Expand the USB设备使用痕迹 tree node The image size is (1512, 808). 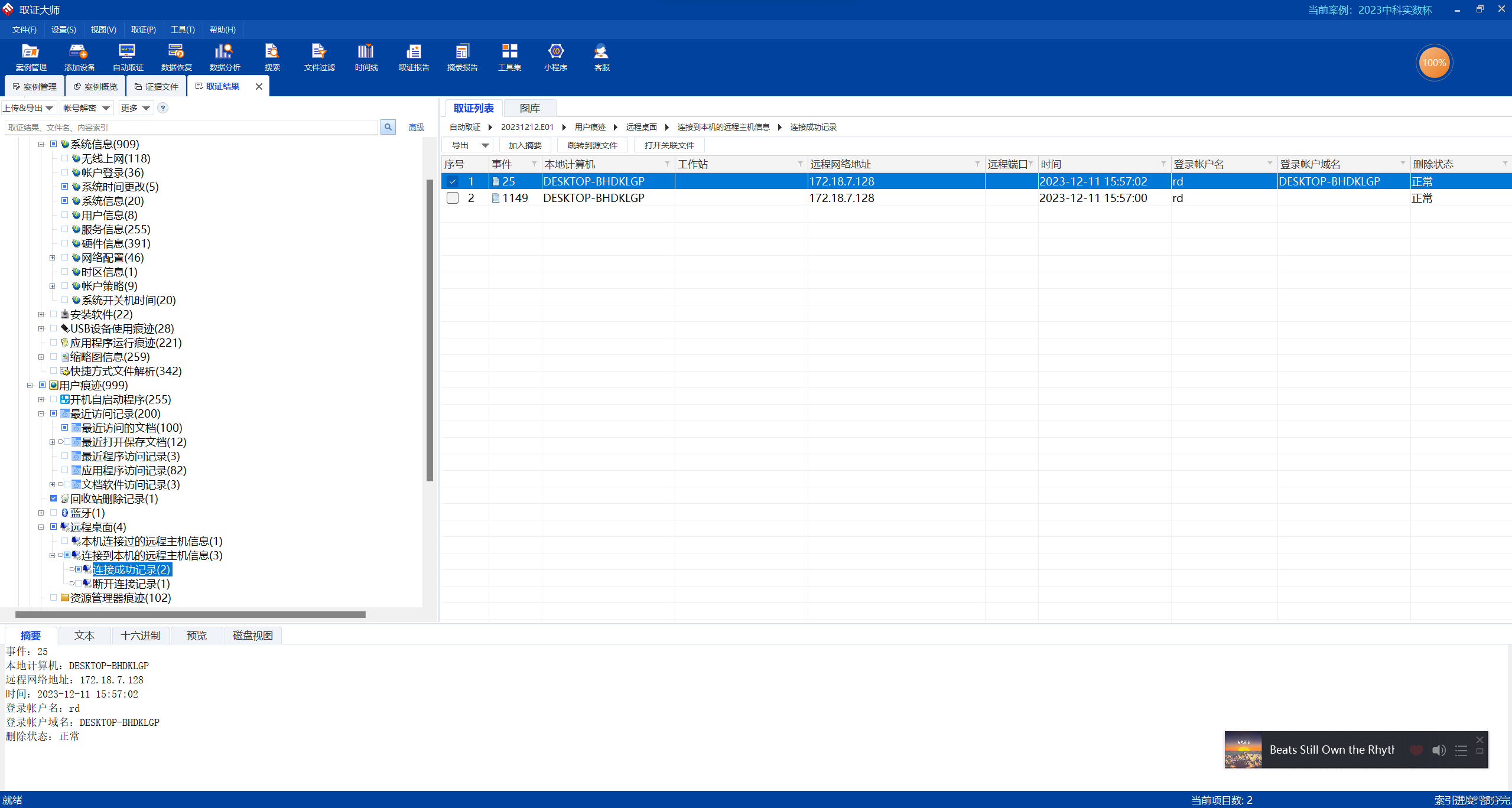coord(41,328)
